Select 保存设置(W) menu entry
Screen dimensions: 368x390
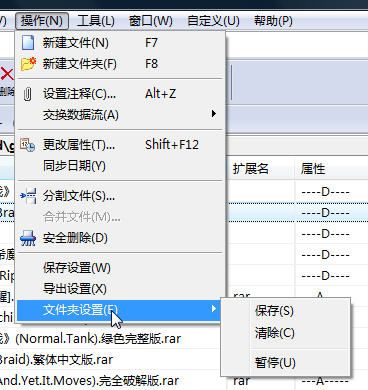click(120, 268)
